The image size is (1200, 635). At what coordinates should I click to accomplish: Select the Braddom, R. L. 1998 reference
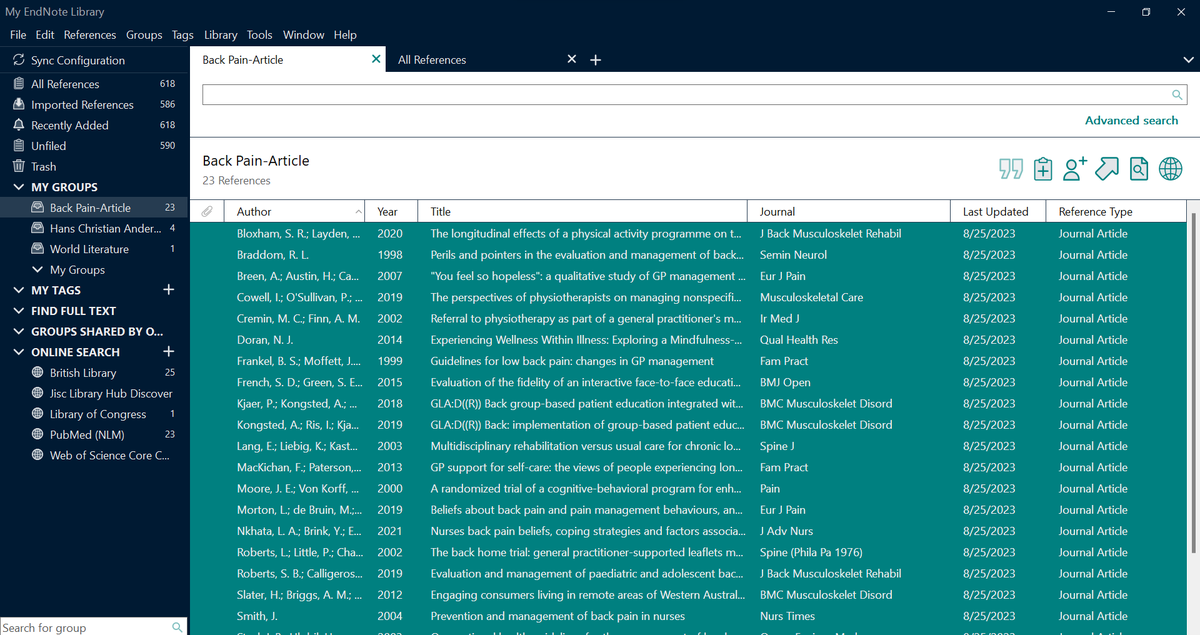(687, 255)
